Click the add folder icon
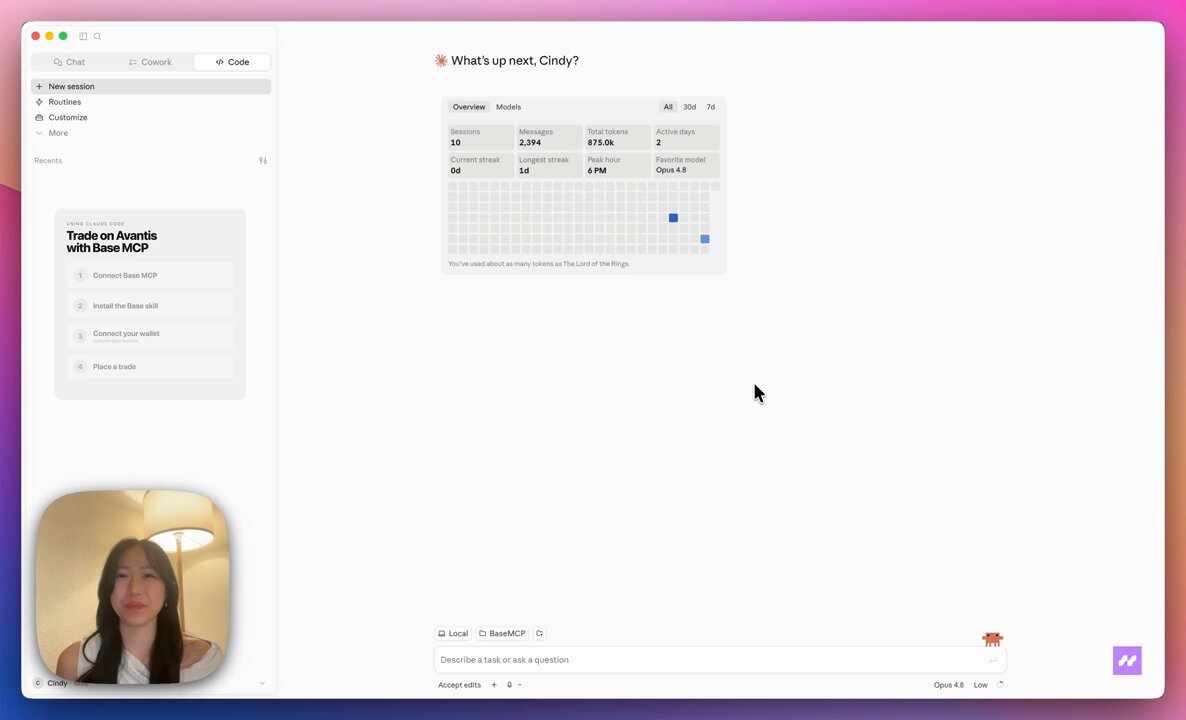This screenshot has width=1186, height=720. [x=539, y=634]
